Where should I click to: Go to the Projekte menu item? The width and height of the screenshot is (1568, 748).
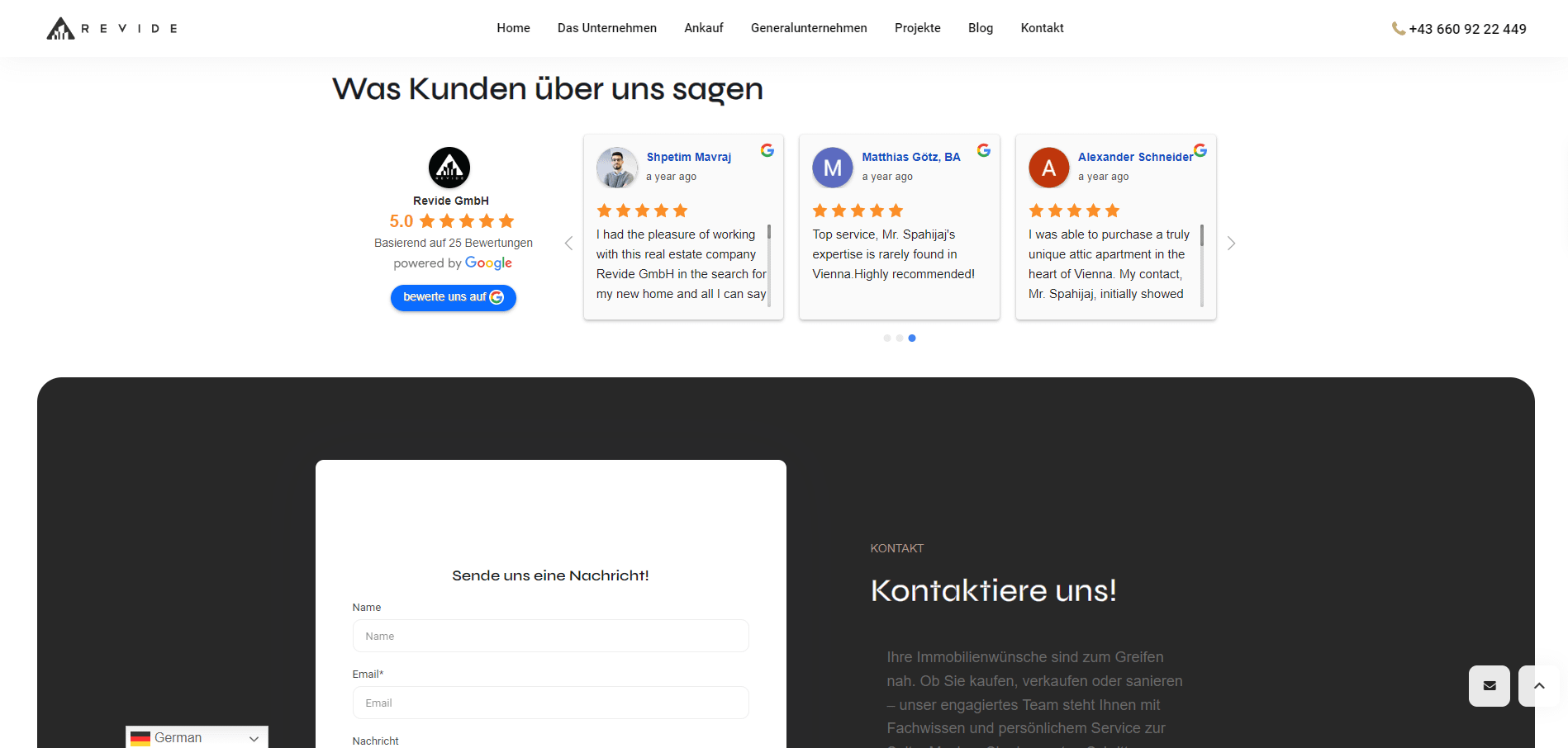(917, 28)
